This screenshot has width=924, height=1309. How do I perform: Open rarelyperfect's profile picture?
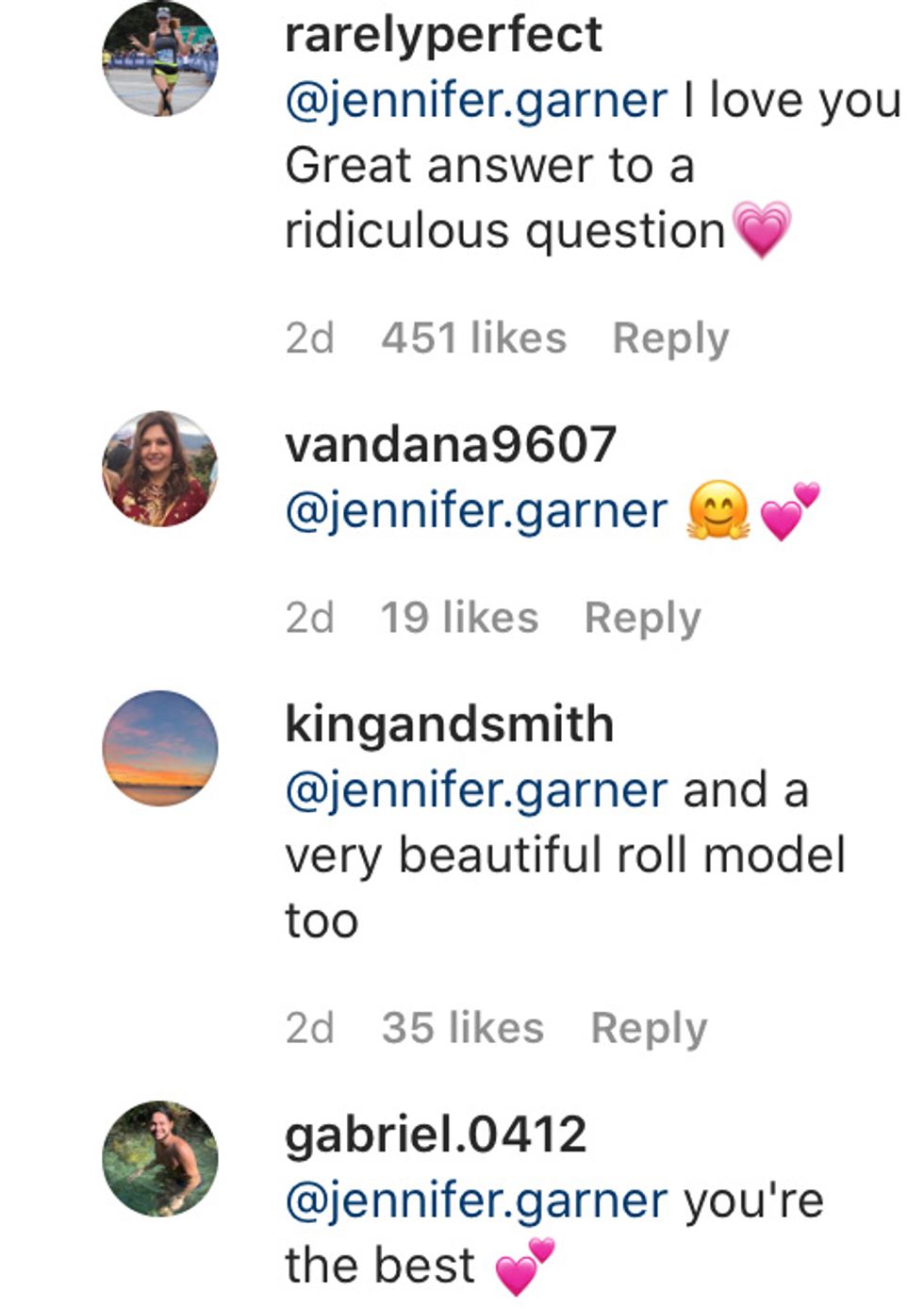(x=159, y=58)
